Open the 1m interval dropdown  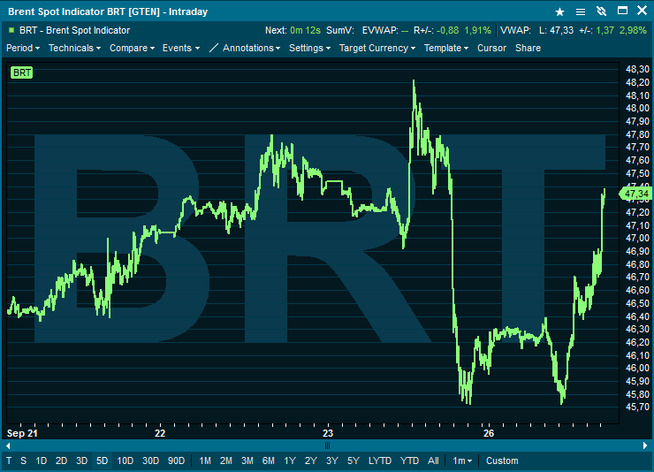click(x=462, y=461)
